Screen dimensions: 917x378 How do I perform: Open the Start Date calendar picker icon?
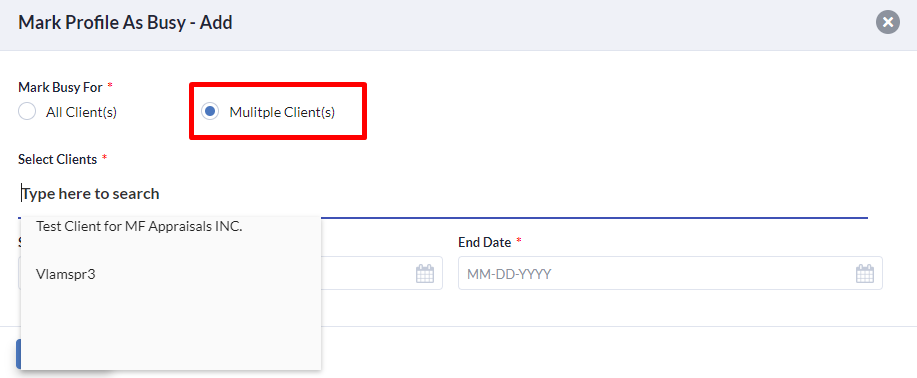click(x=425, y=273)
